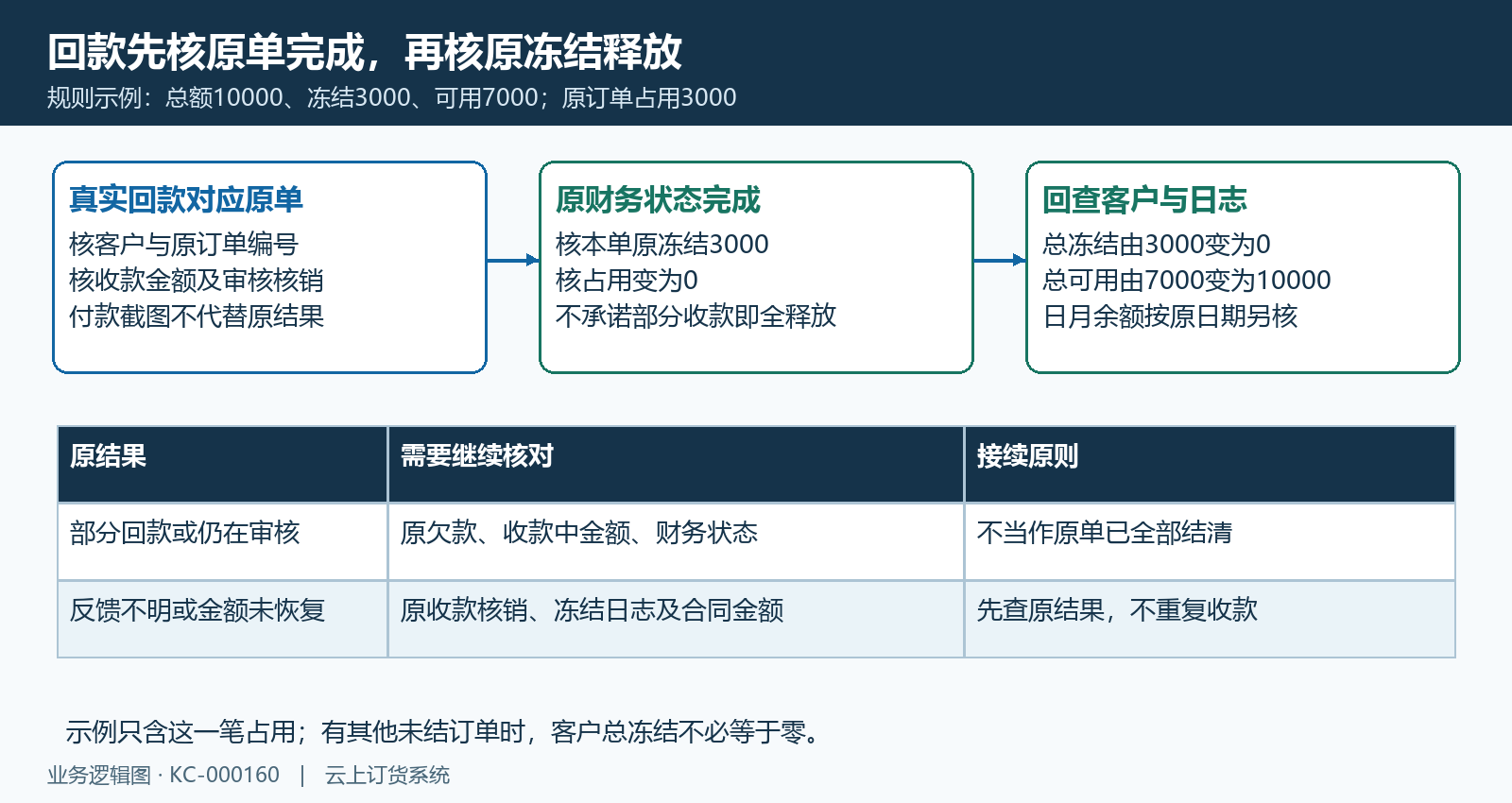This screenshot has height=803, width=1512.
Task: Select the cell 部分回款或仍在审核
Action: tap(222, 541)
